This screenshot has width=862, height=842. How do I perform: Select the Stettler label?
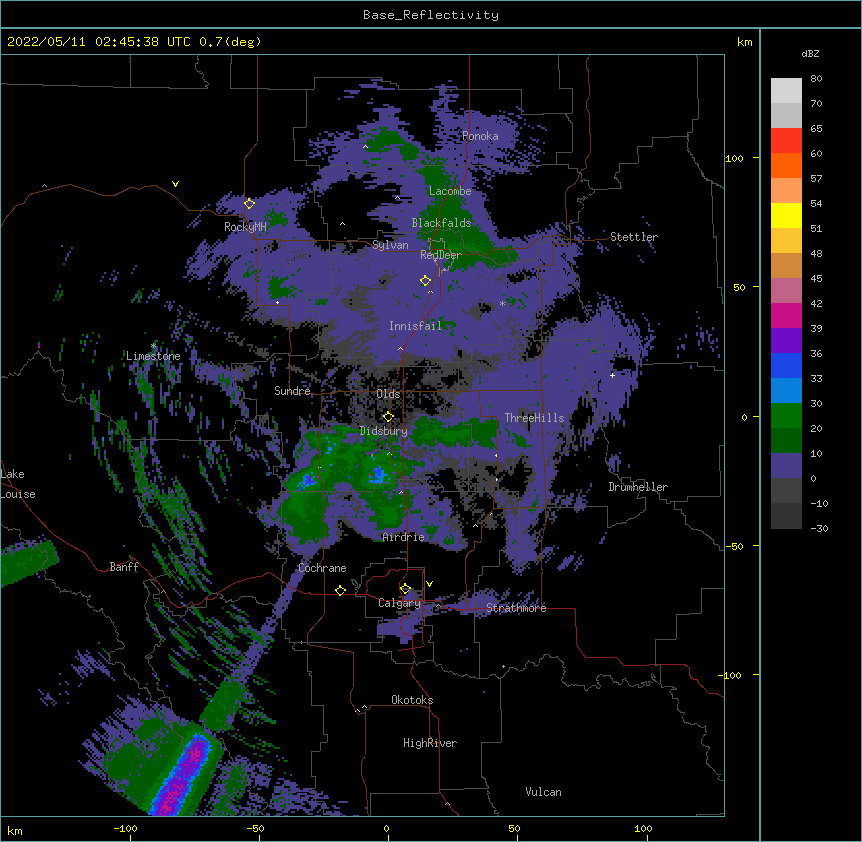click(x=634, y=237)
